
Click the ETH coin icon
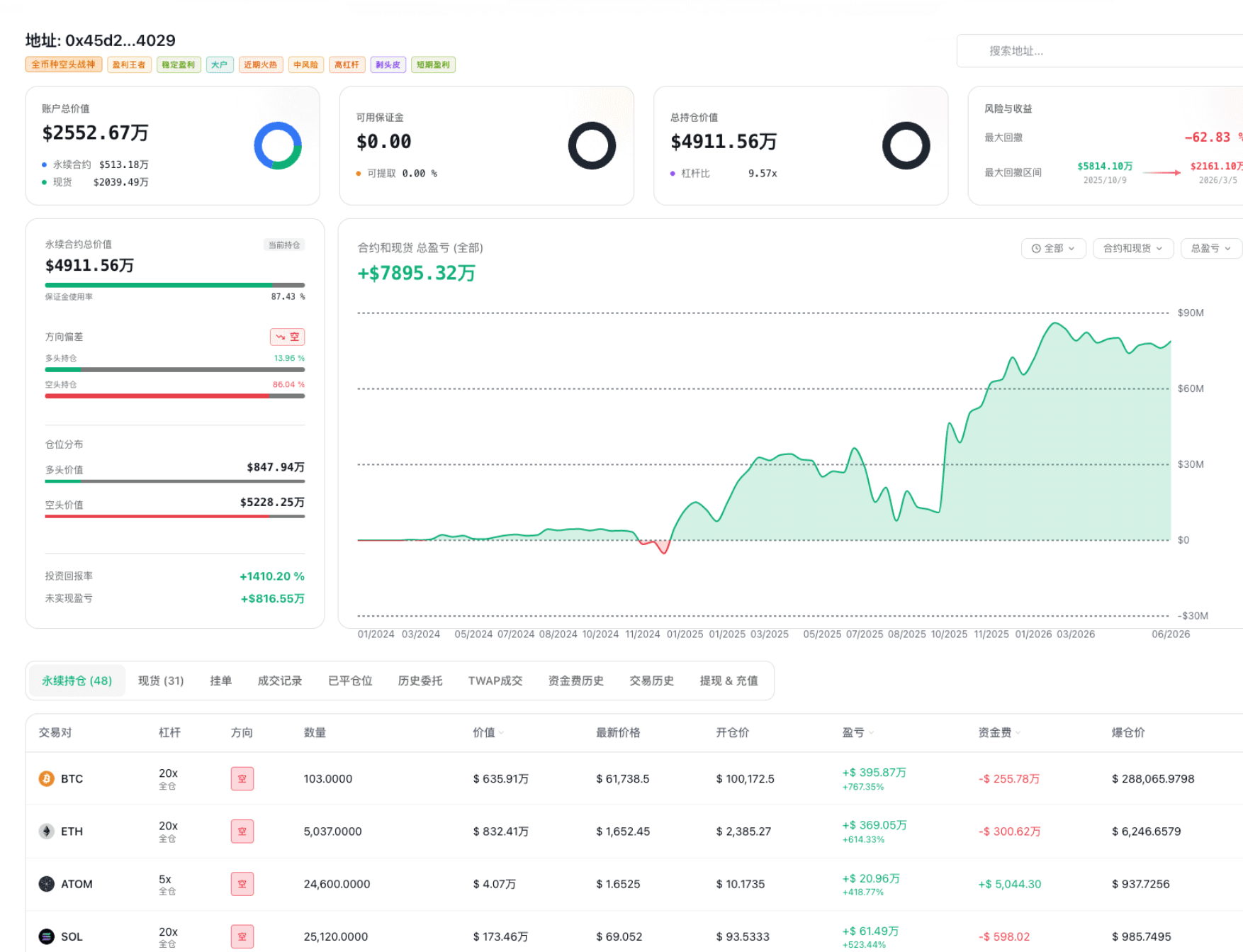pos(46,831)
